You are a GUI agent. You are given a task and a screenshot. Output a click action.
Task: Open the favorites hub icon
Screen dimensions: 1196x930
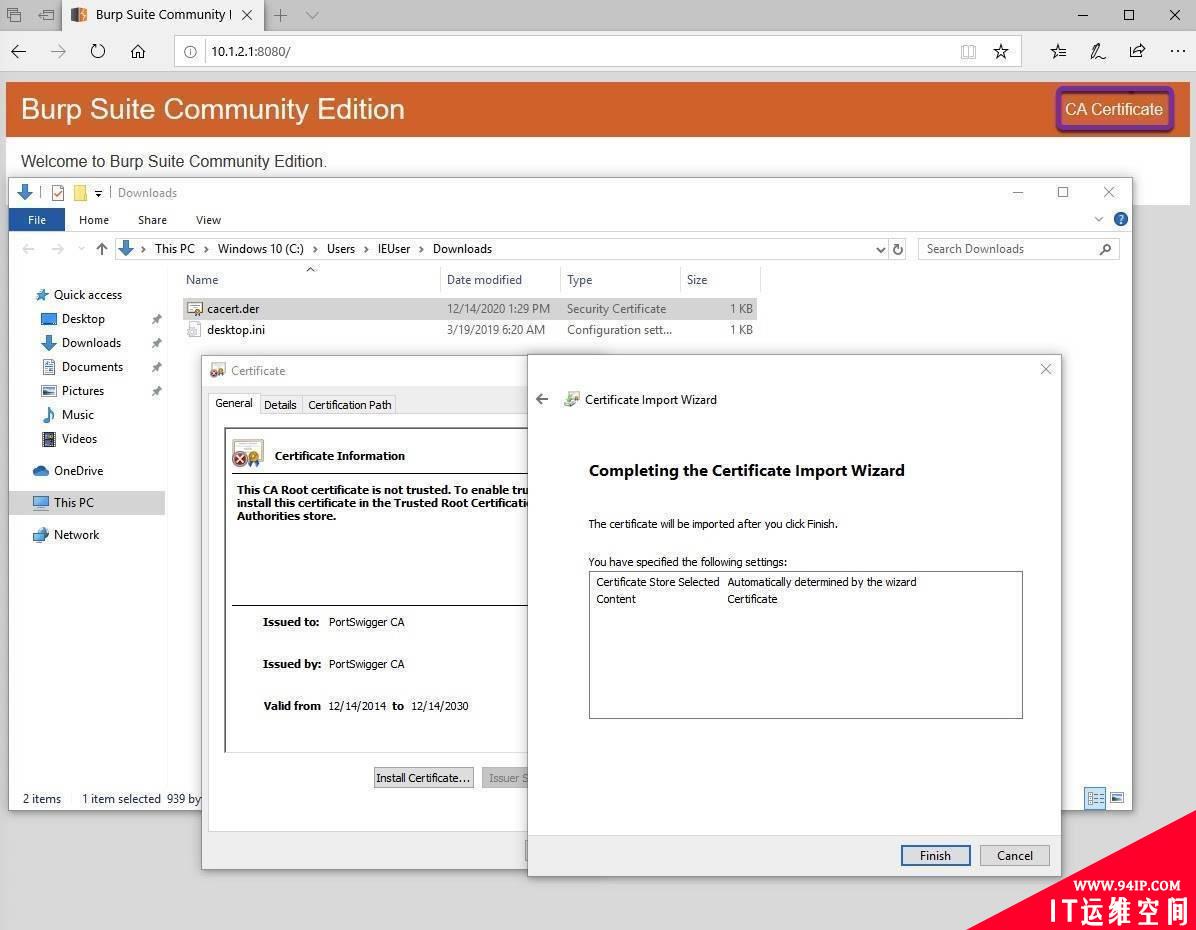pos(1058,51)
